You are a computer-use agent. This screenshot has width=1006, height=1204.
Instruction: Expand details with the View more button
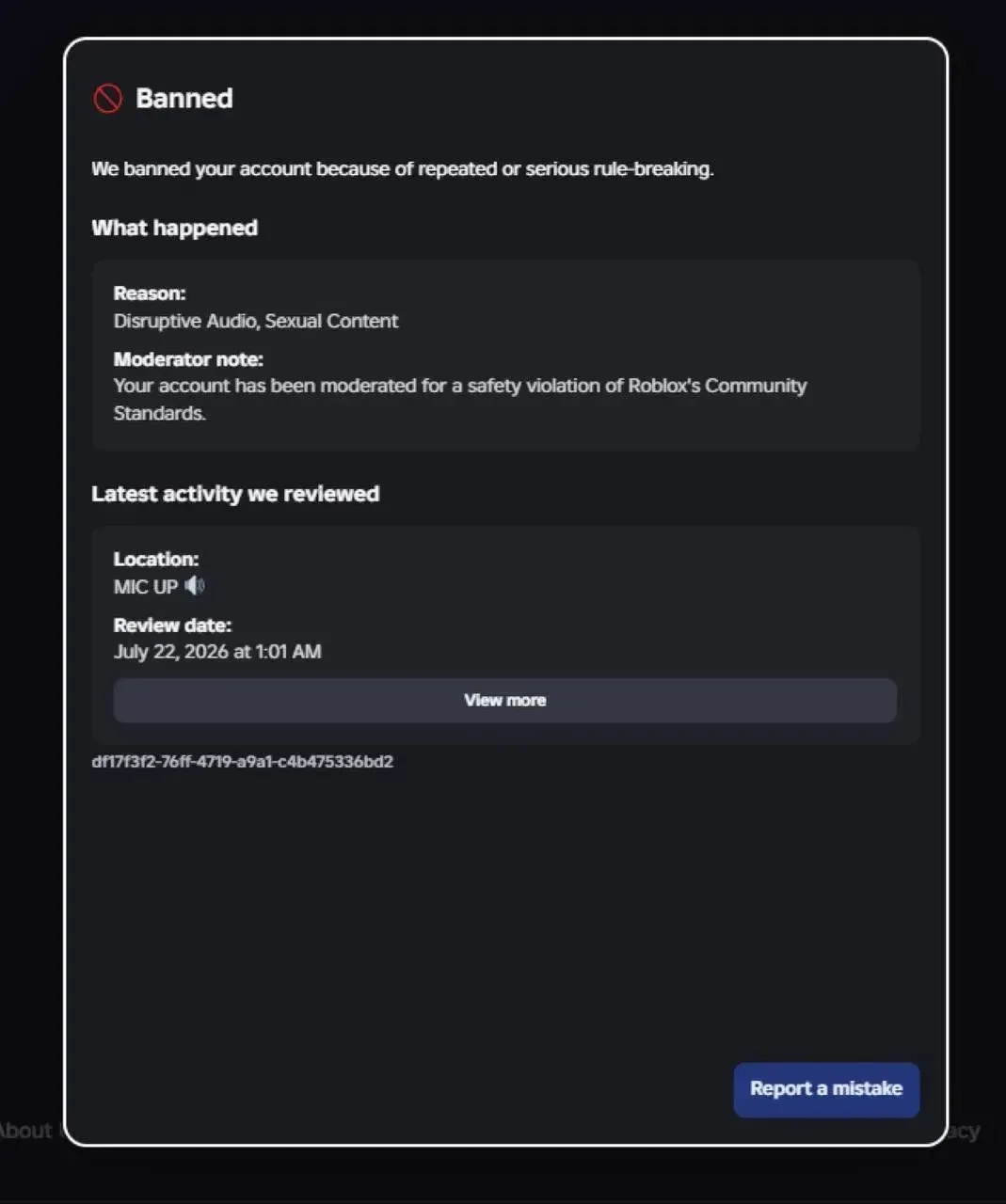[x=504, y=701]
